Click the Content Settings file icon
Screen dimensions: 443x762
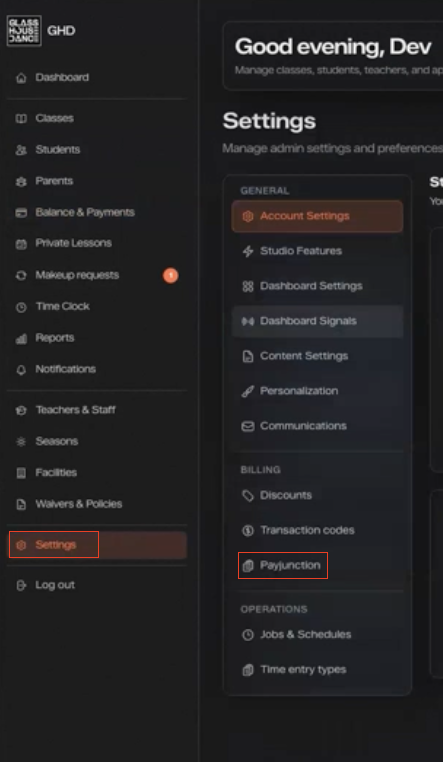248,356
